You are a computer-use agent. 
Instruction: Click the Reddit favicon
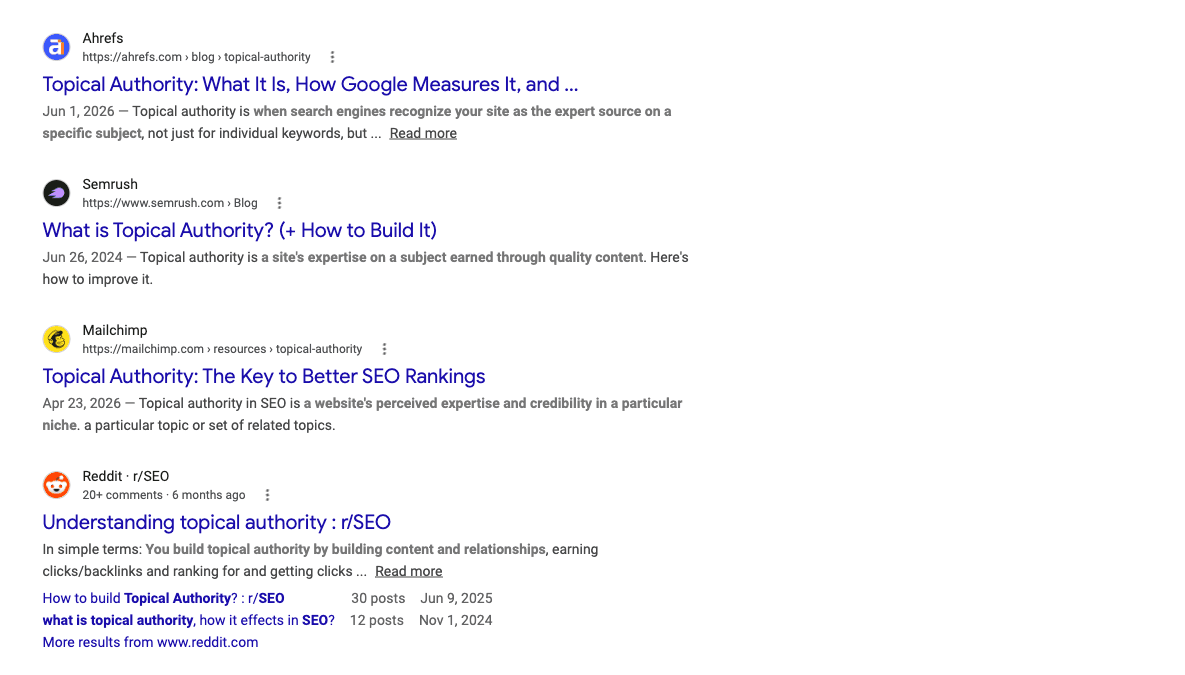click(x=56, y=485)
